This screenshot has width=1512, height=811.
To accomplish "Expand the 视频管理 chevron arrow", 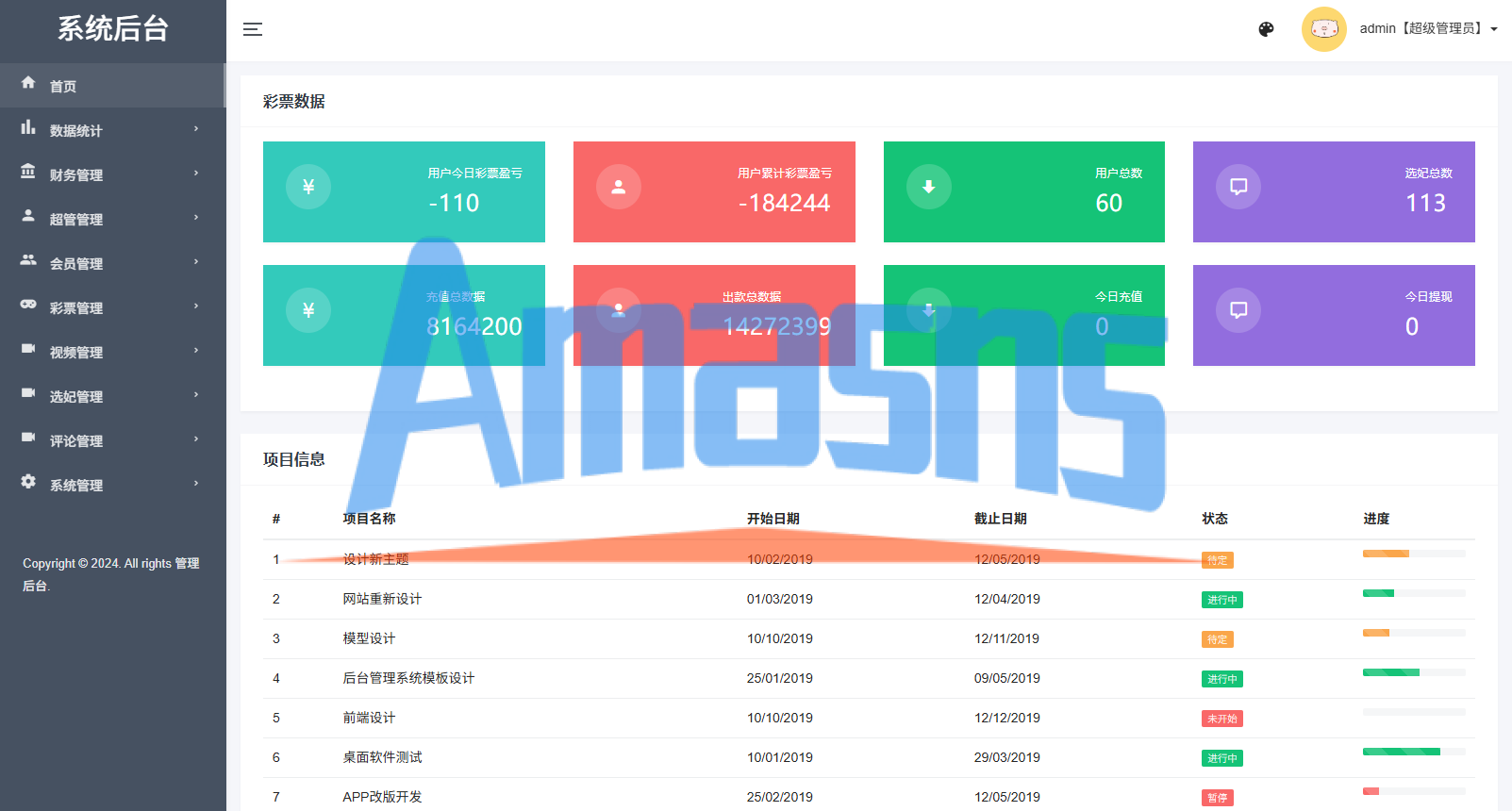I will click(196, 350).
